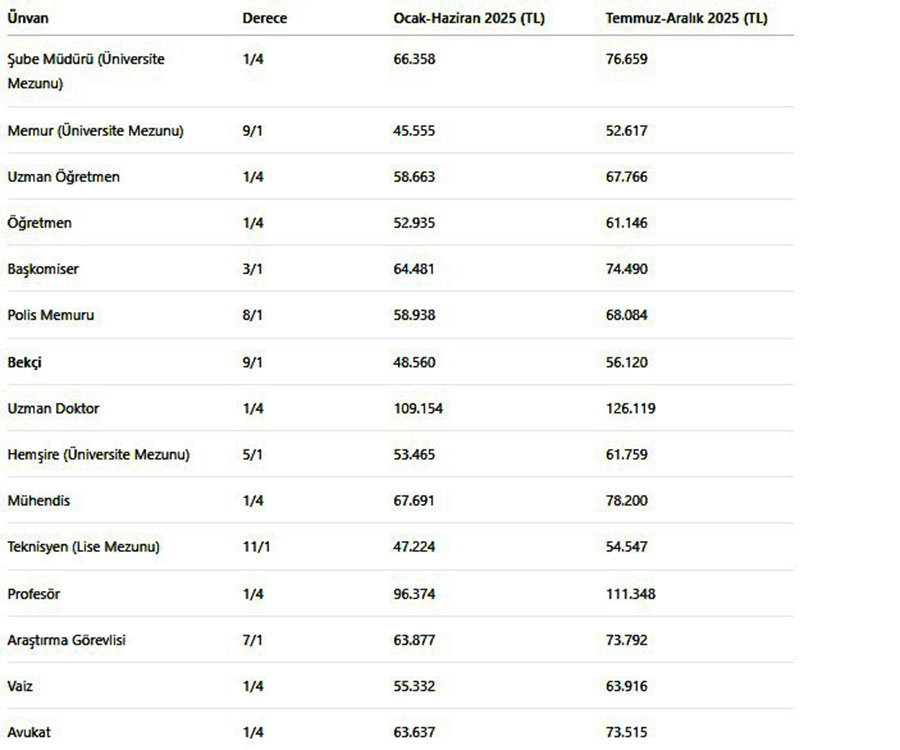Select the Temmuz-Aralık 2025 (TL) column header
900x750 pixels.
point(686,18)
